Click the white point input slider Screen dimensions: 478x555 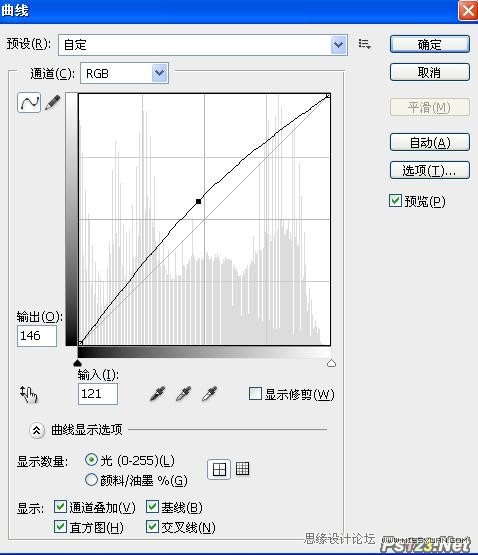tap(331, 363)
